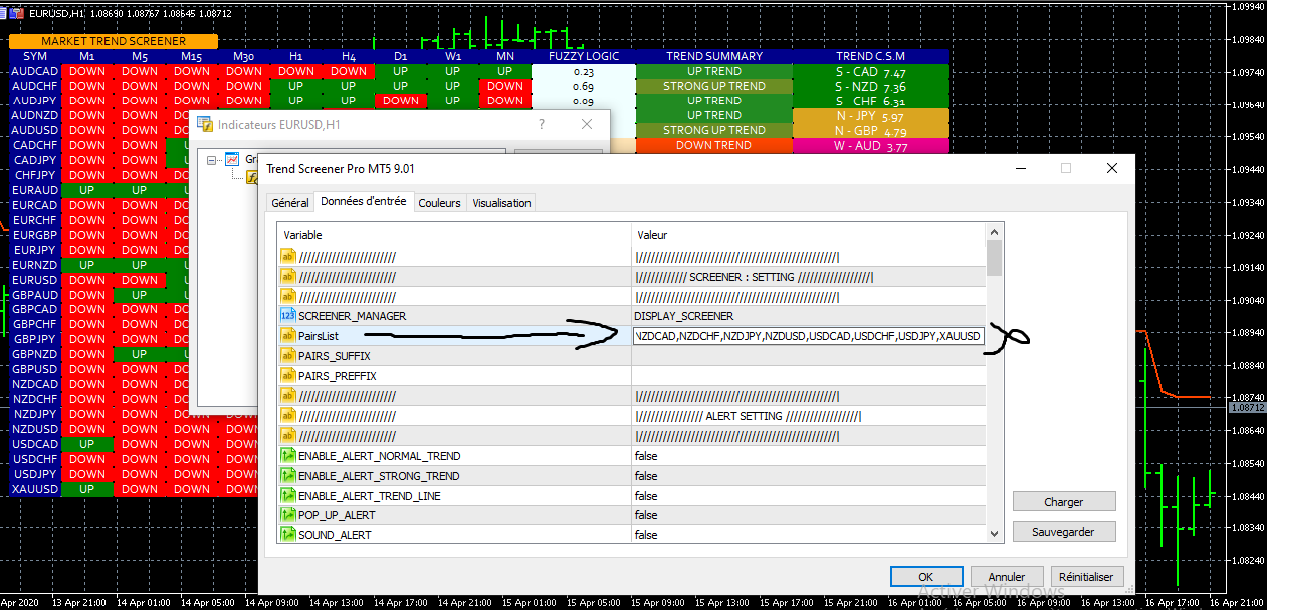1299x611 pixels.
Task: Click the N - GBP 4.79 strength cell
Action: pyautogui.click(x=871, y=131)
